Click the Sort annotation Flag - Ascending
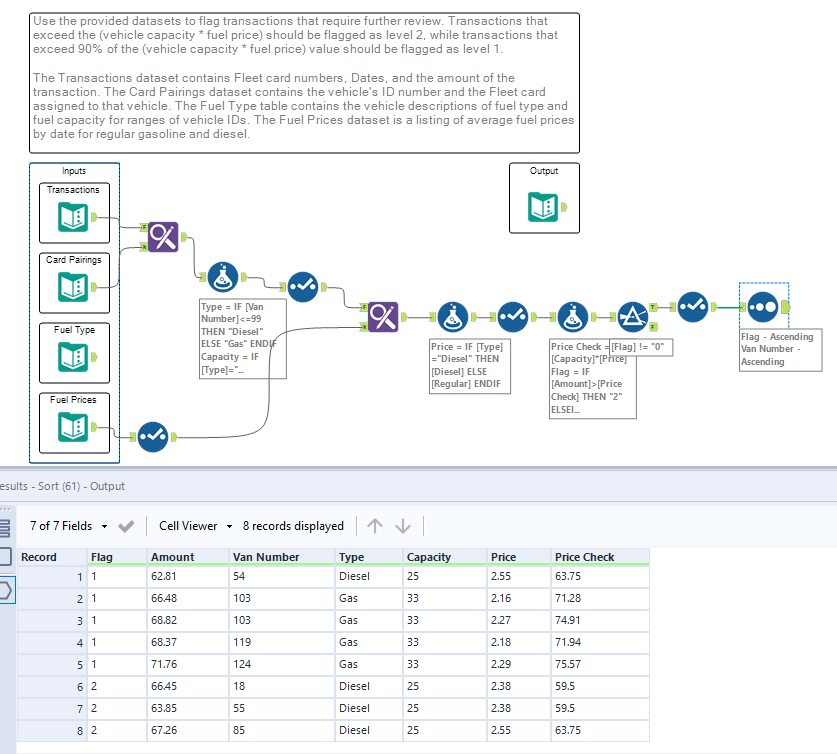Screen dimensions: 837x754 click(780, 350)
